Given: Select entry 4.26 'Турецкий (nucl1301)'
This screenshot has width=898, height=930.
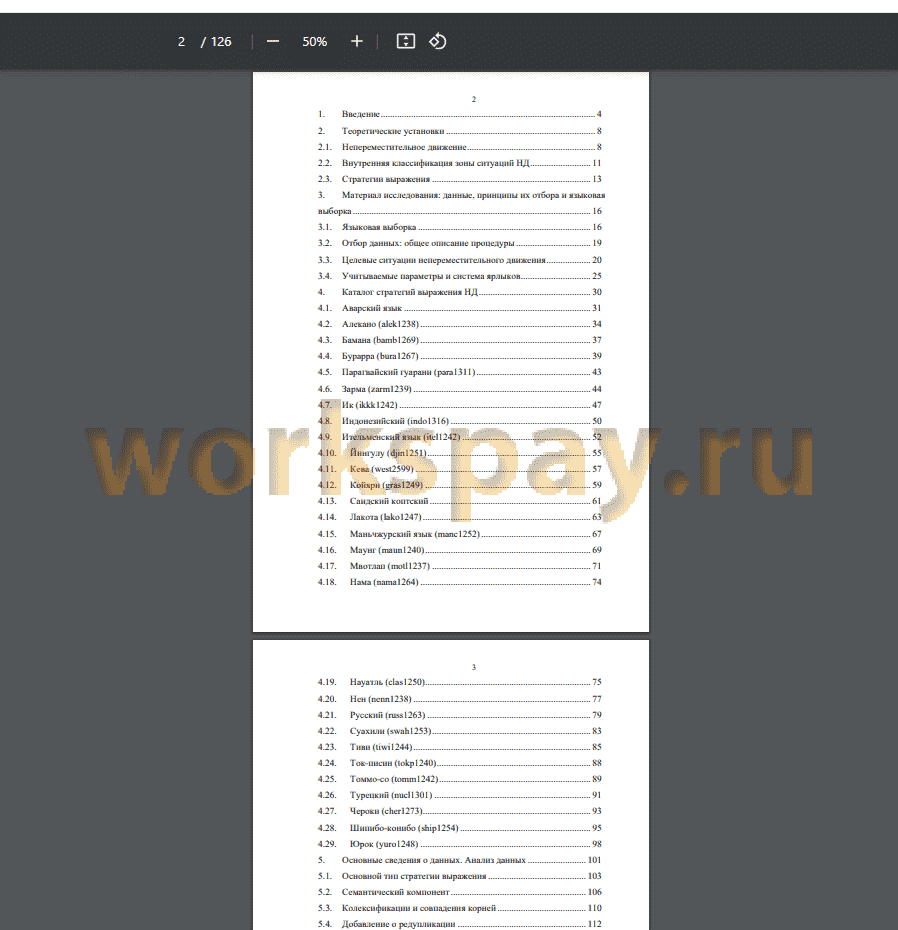Looking at the screenshot, I should (460, 795).
